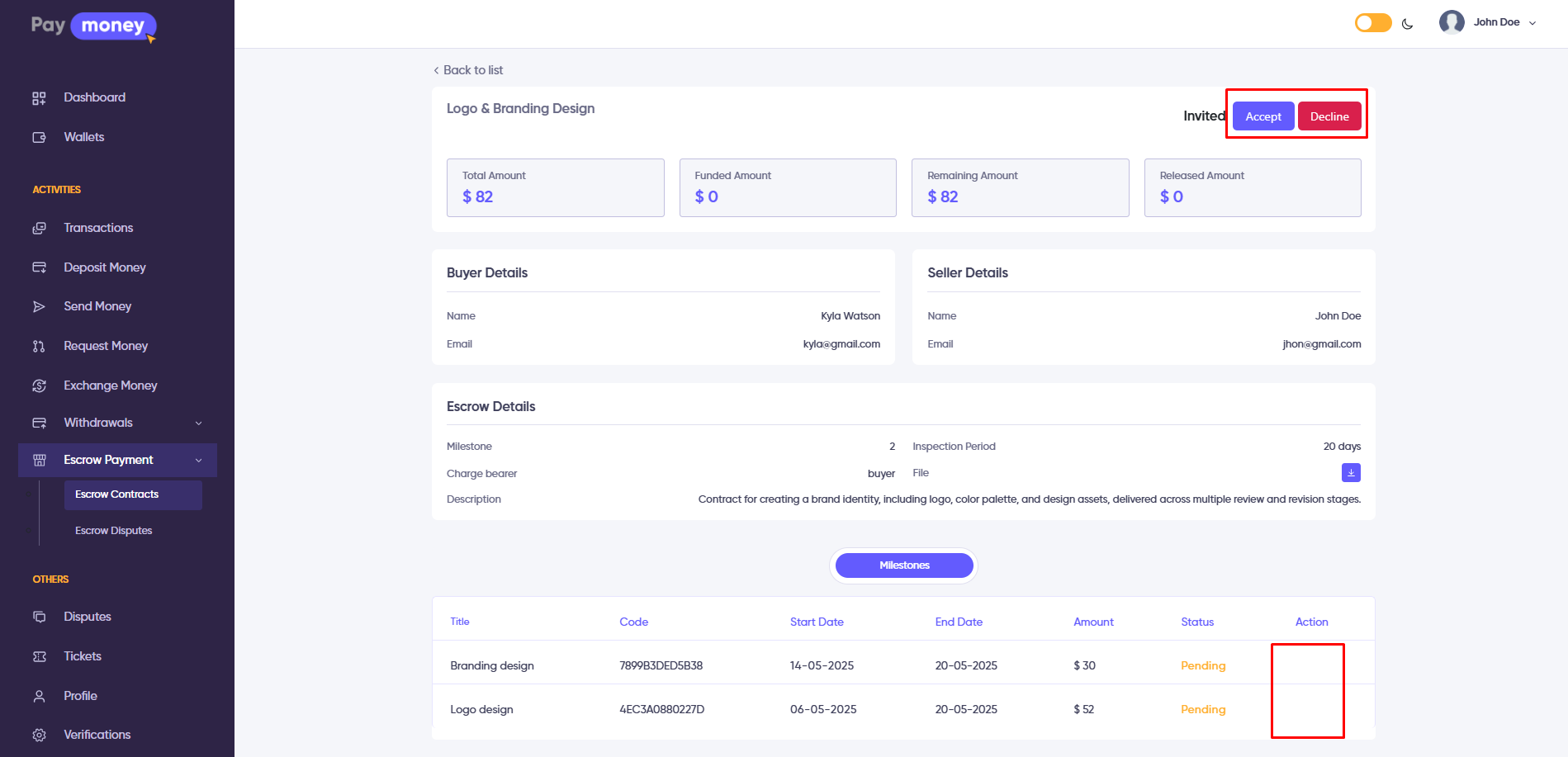Click the Pay money logo
Image resolution: width=1568 pixels, height=757 pixels.
click(92, 26)
